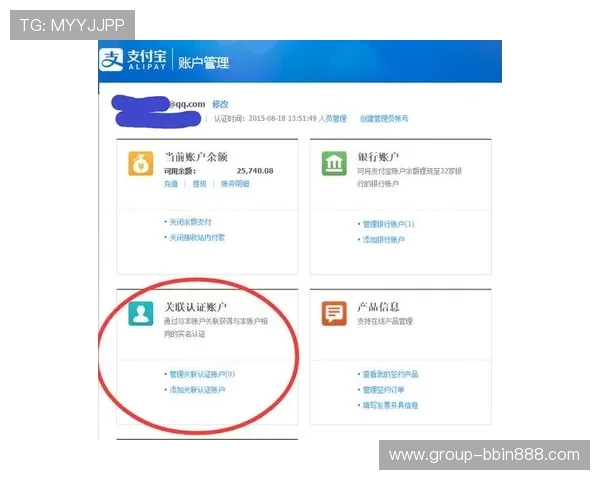
Task: Open 人员管理 link
Action: point(333,118)
